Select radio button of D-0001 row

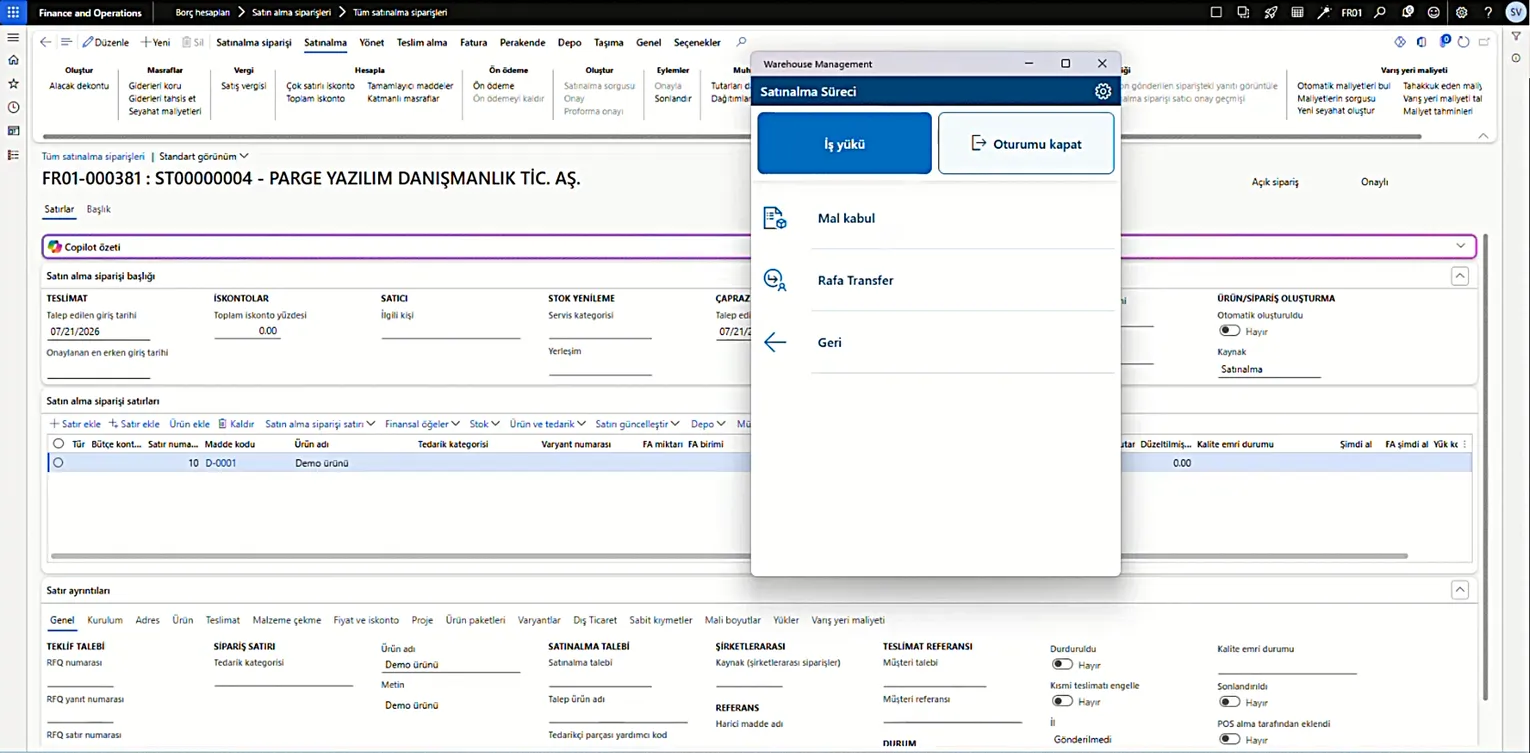pyautogui.click(x=58, y=463)
